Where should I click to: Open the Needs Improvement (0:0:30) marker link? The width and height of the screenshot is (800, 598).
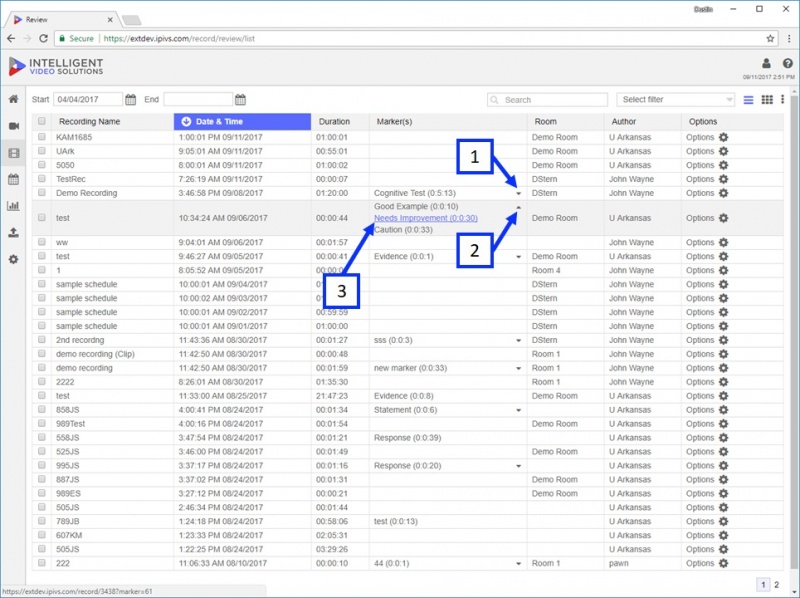pos(426,218)
